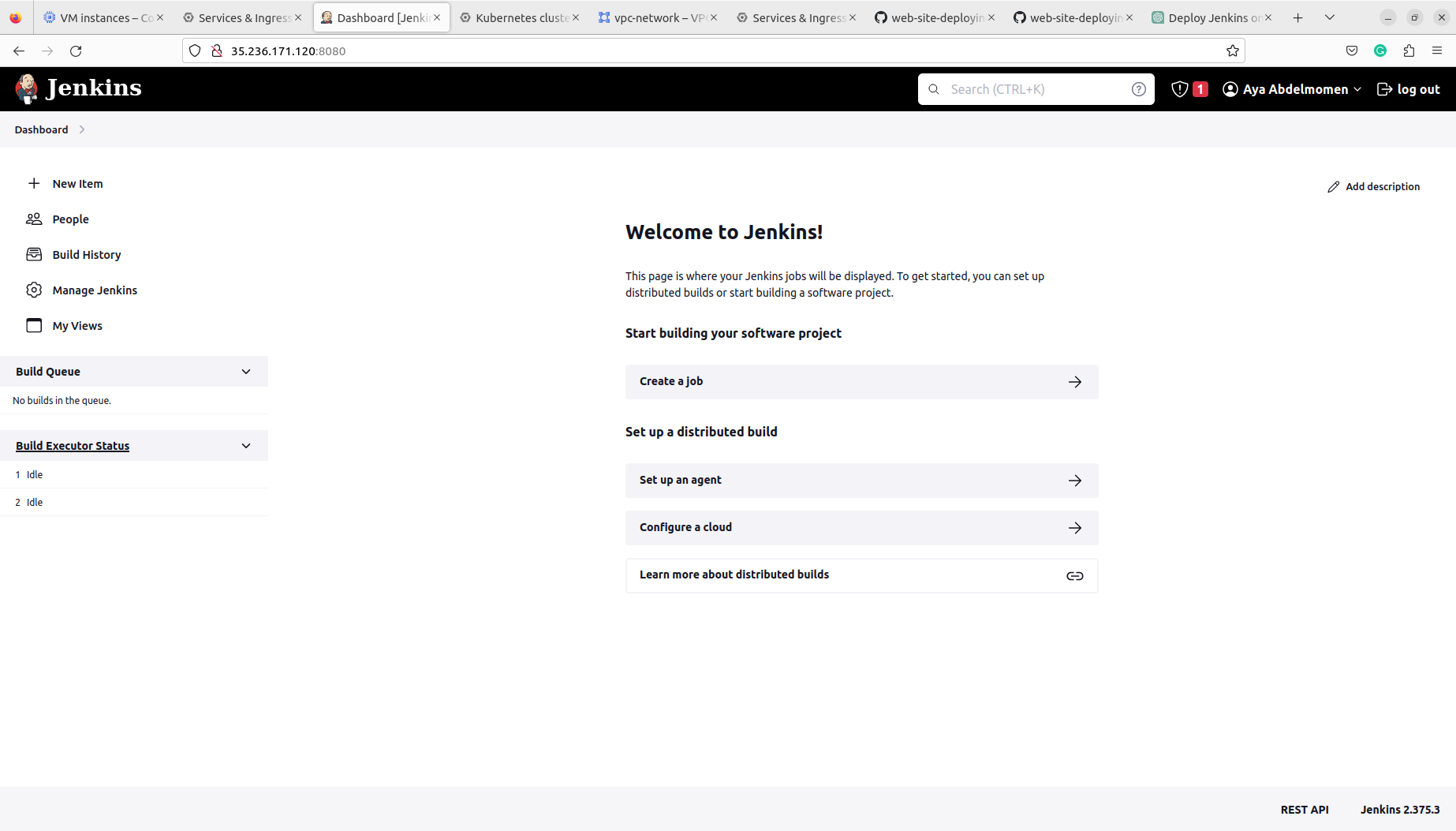Viewport: 1456px width, 831px height.
Task: Collapse the Build Queue section
Action: click(245, 371)
